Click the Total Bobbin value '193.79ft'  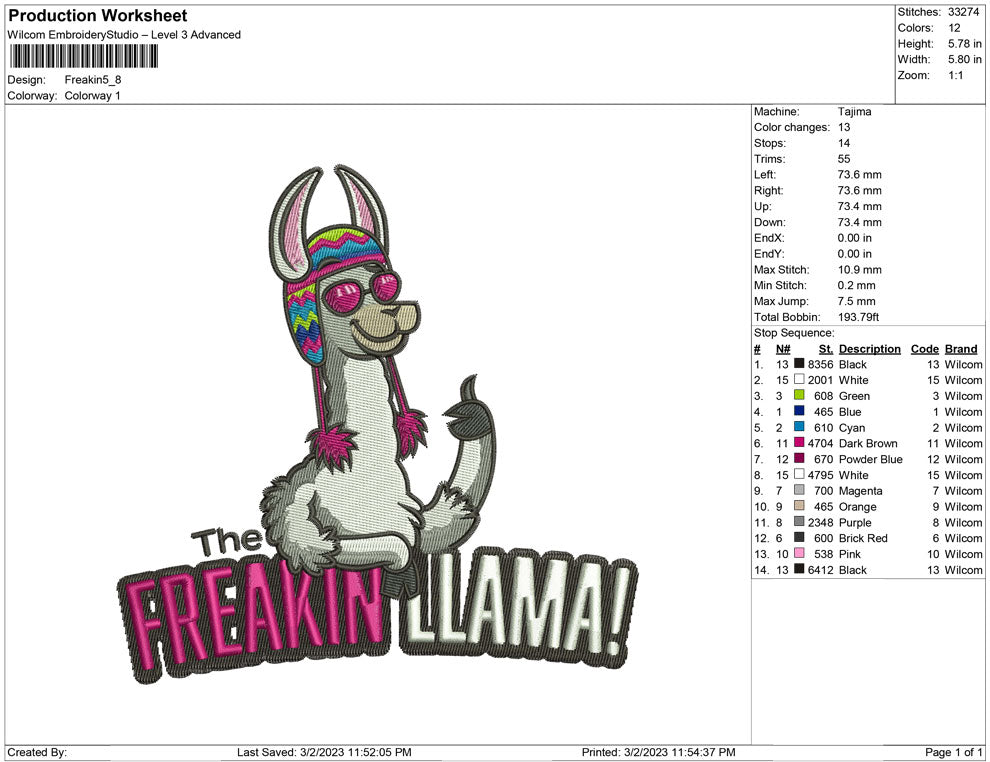click(859, 317)
